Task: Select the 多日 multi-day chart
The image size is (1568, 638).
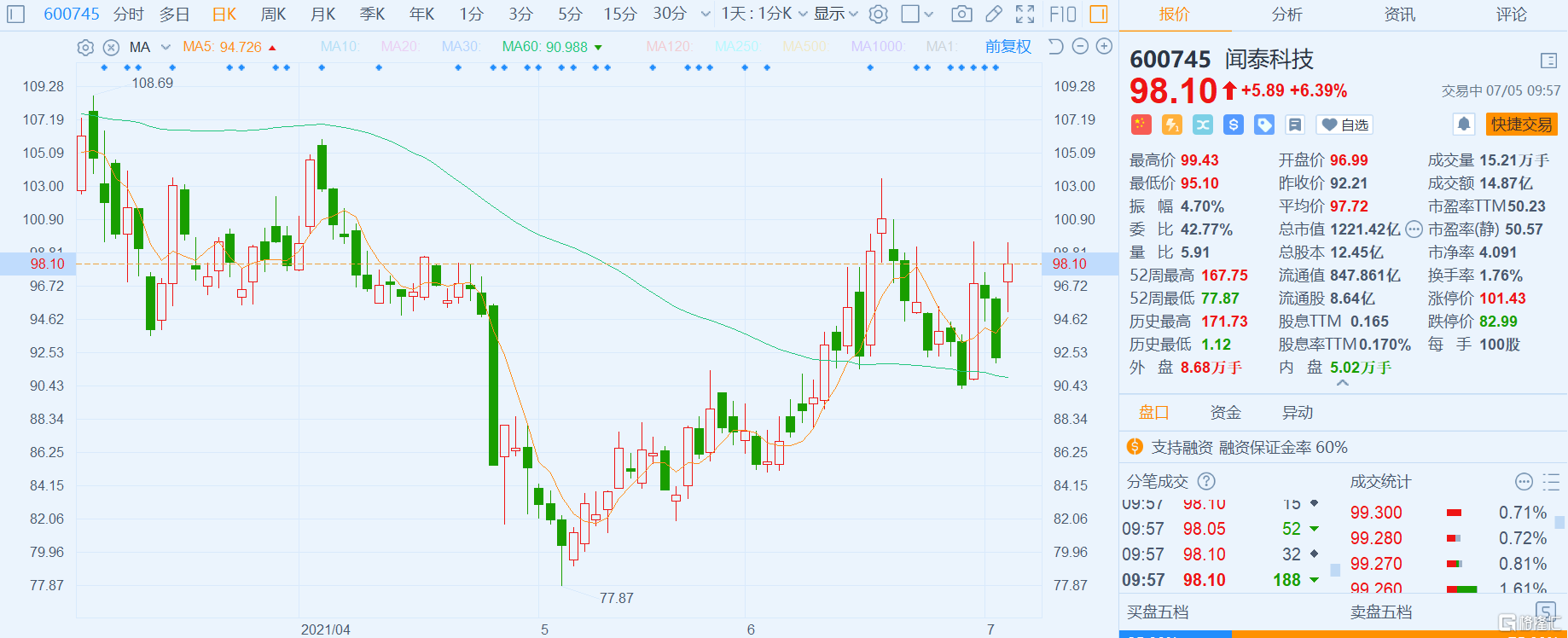Action: (x=175, y=14)
